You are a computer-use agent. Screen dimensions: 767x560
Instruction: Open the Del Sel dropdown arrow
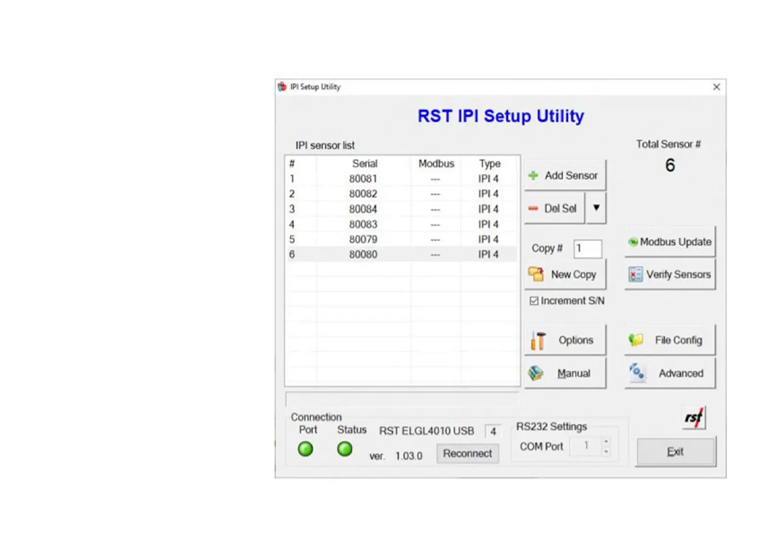click(x=596, y=208)
